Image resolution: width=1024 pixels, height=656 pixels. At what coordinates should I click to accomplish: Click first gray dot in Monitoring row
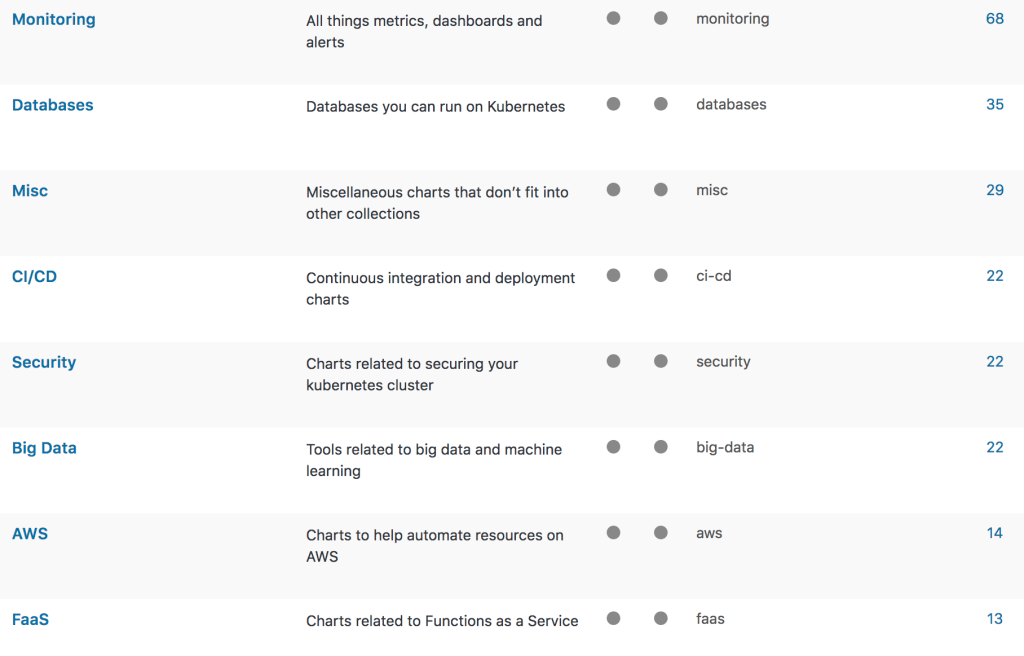[613, 18]
